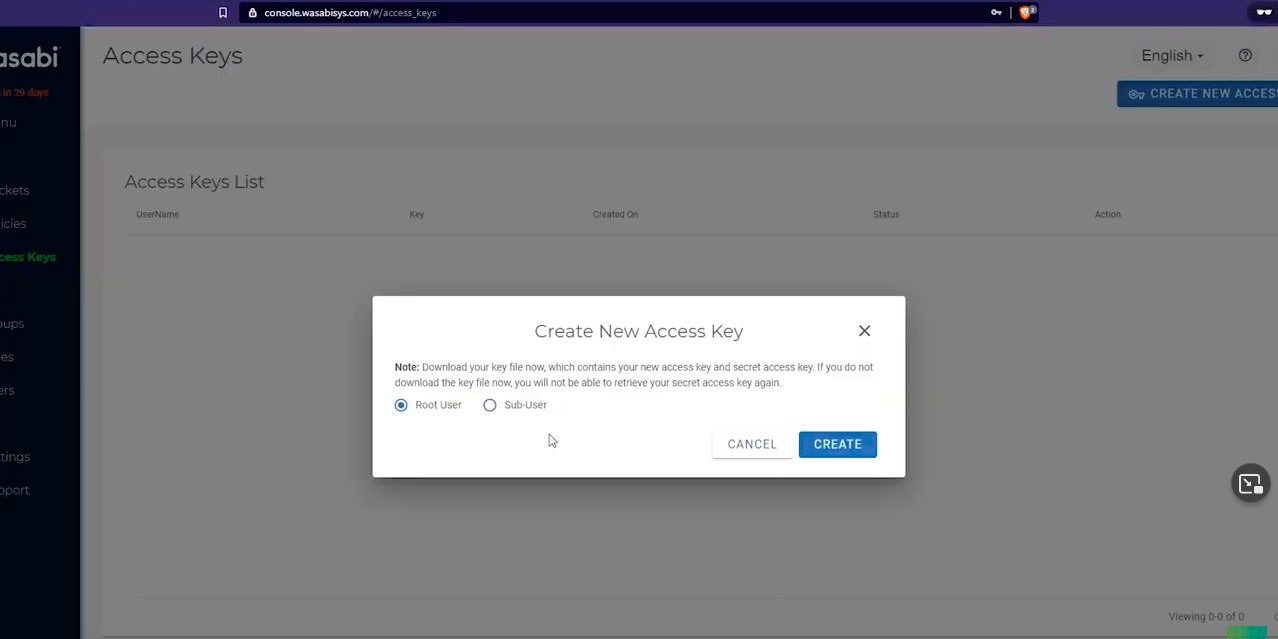Click the Wasabi logo in sidebar
Image resolution: width=1278 pixels, height=639 pixels.
(29, 57)
